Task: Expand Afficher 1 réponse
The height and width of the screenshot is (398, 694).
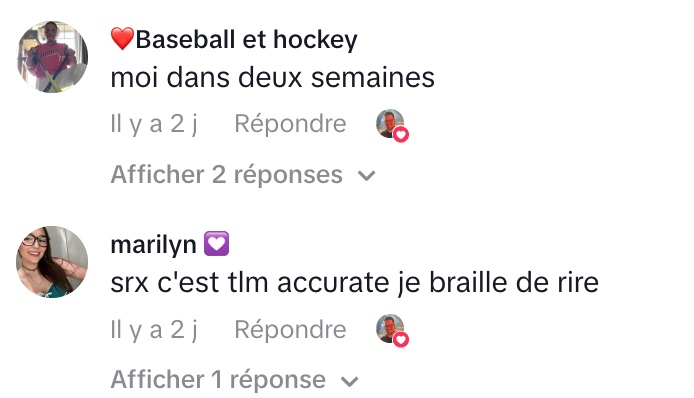Action: (235, 380)
